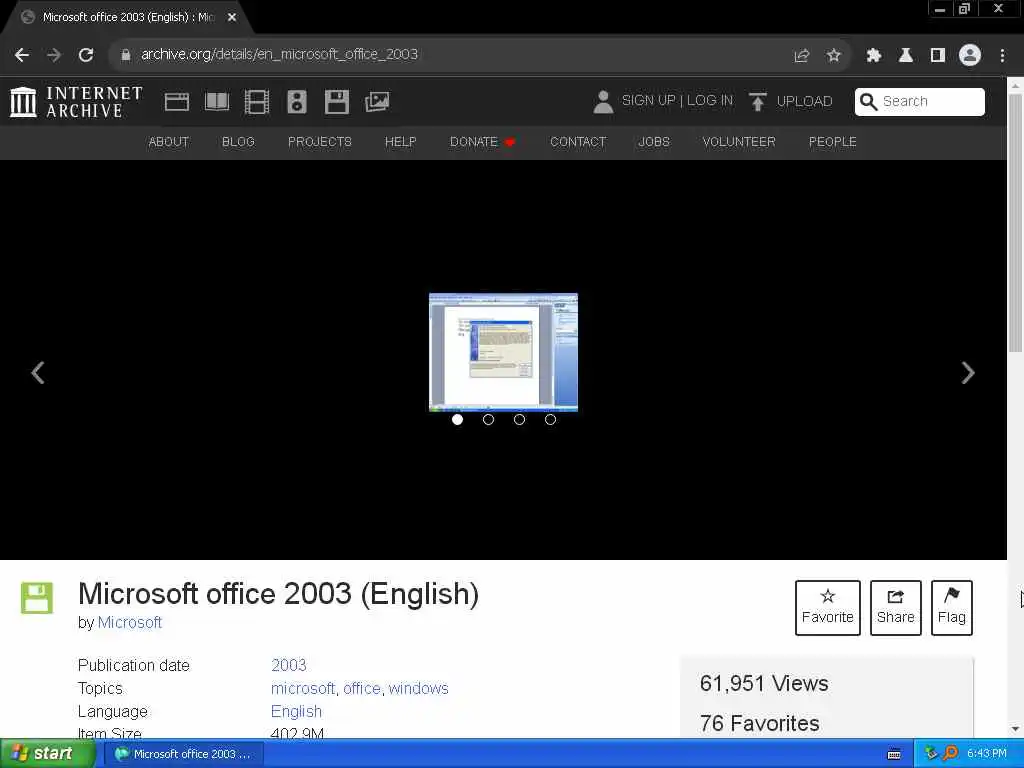The image size is (1024, 768).
Task: Open the PEOPLE menu item
Action: [x=833, y=142]
